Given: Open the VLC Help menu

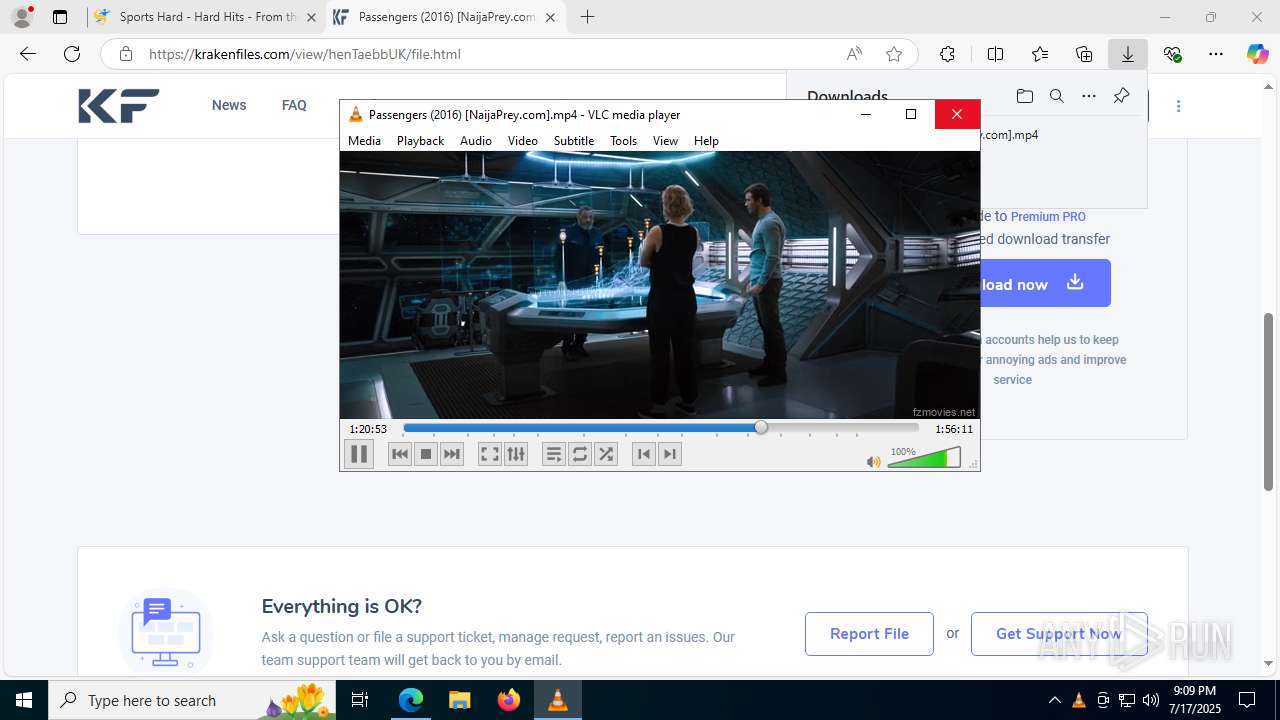Looking at the screenshot, I should (x=706, y=141).
